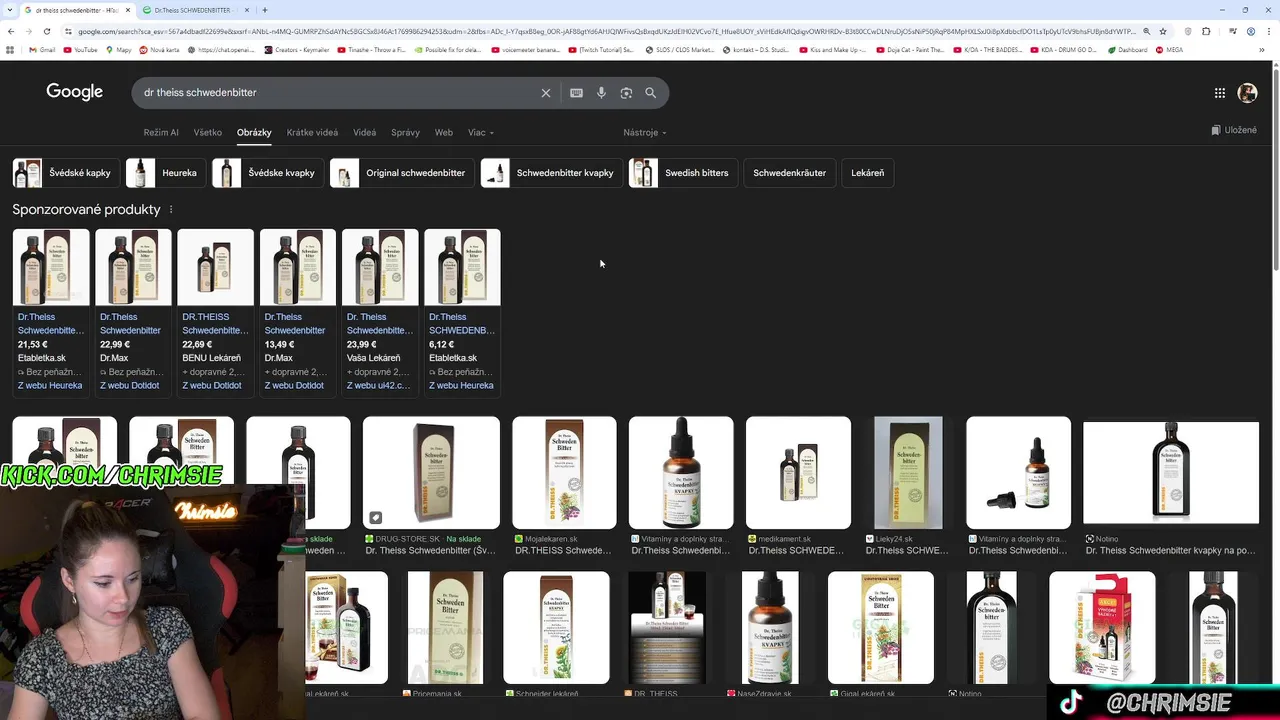The height and width of the screenshot is (720, 1280).
Task: Open the Nová karta bookmark
Action: pyautogui.click(x=158, y=50)
